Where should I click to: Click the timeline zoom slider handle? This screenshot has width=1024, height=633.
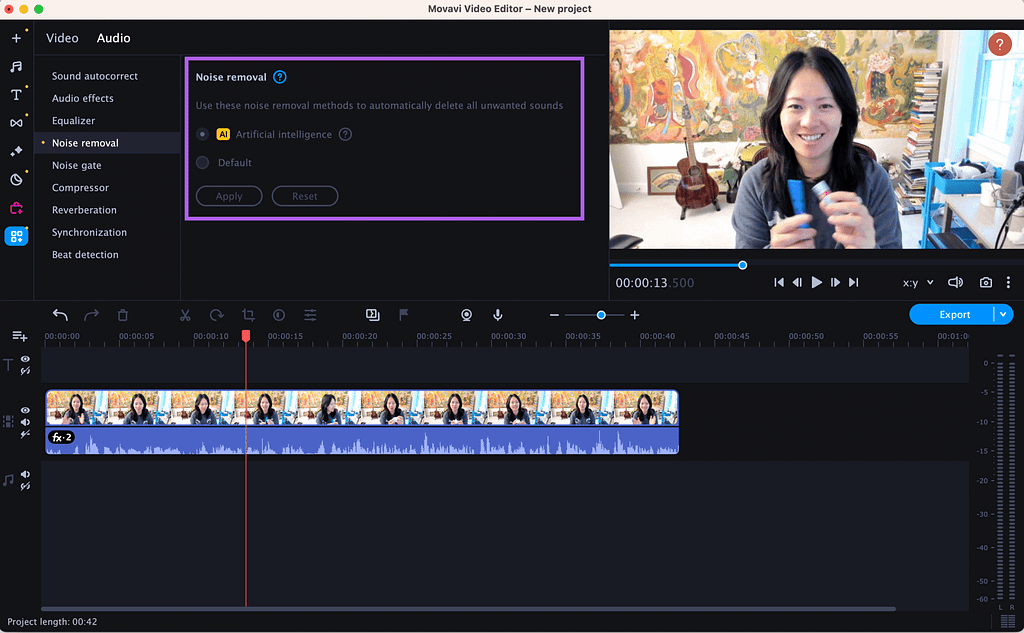[x=601, y=315]
